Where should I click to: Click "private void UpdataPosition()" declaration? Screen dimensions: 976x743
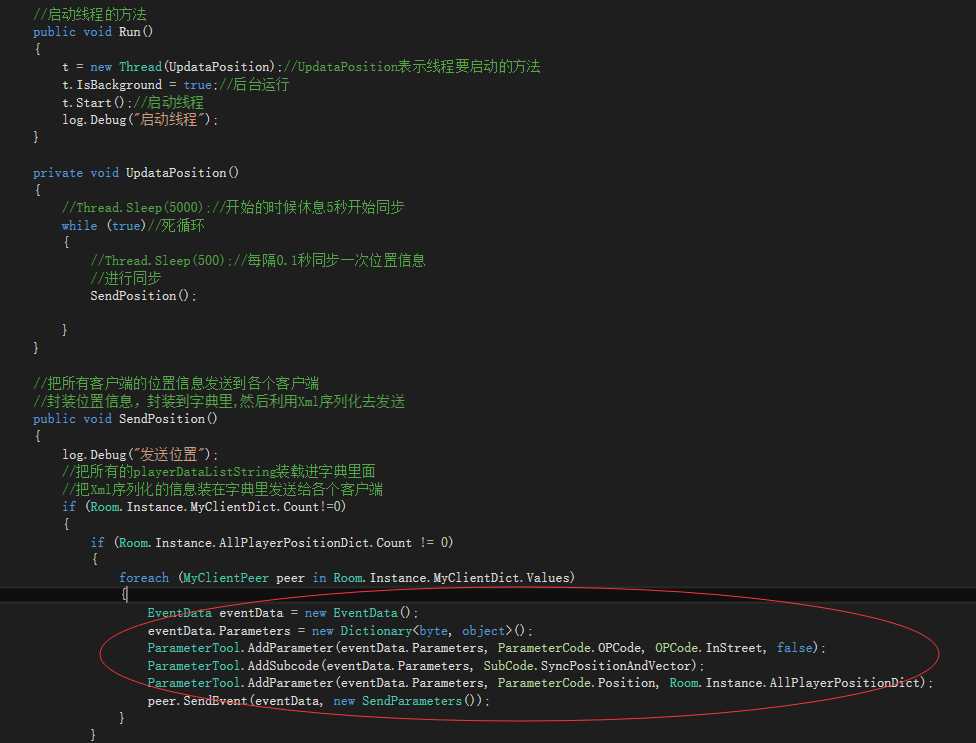click(136, 172)
